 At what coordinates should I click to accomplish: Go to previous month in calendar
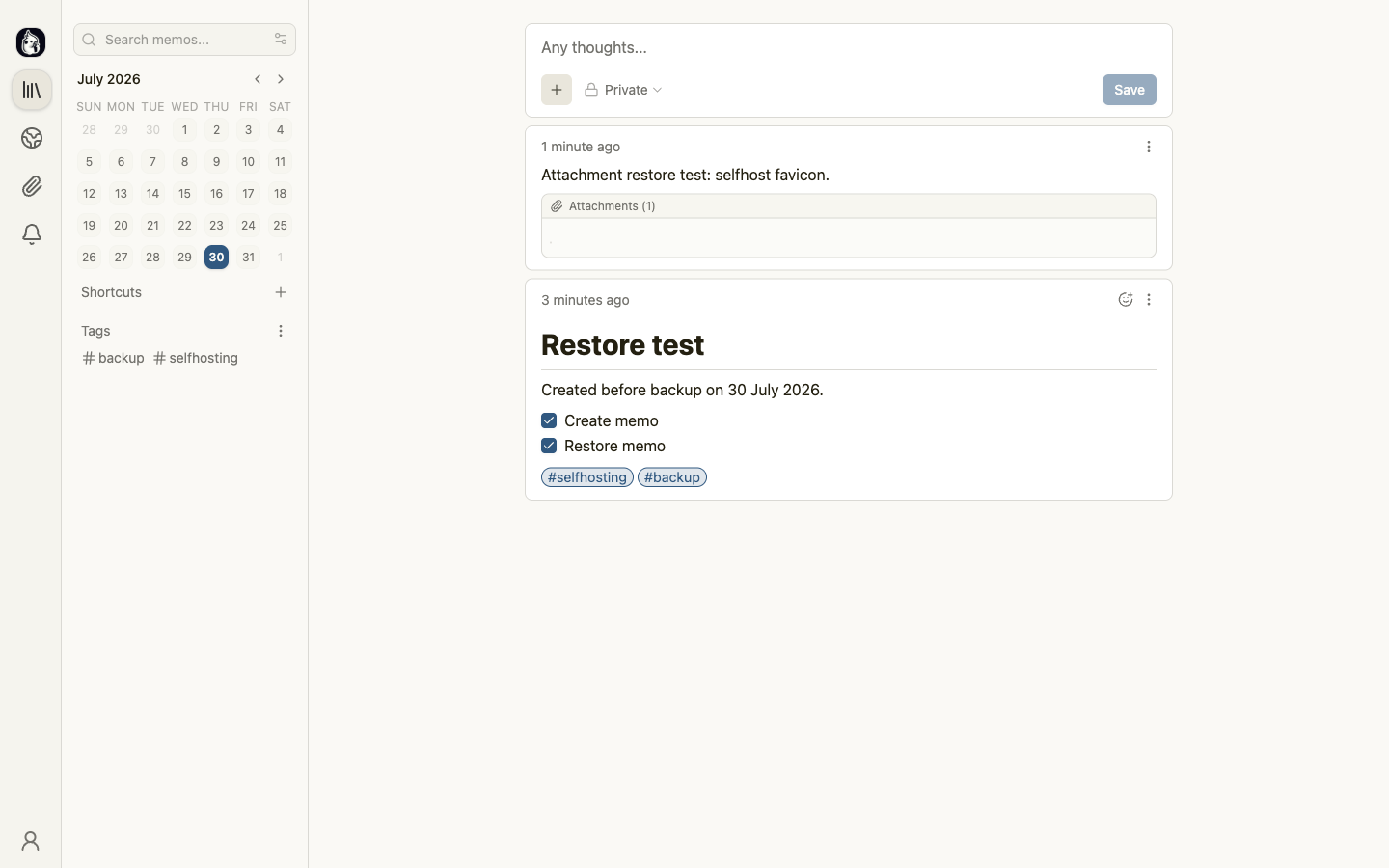(x=258, y=79)
